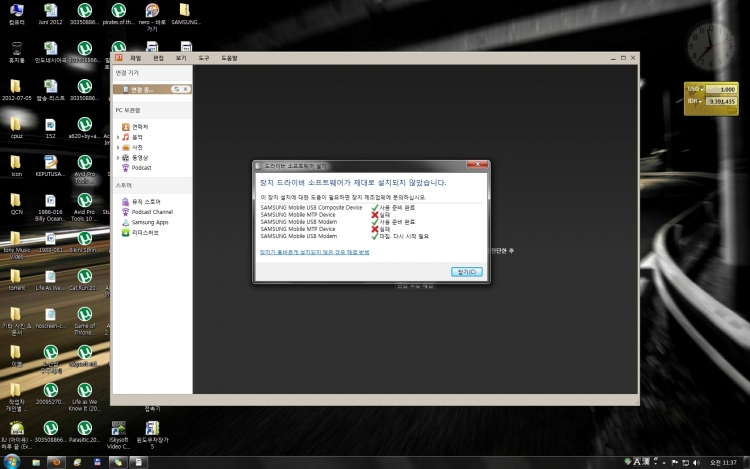Click the refresh icon on connecting device

[x=176, y=89]
